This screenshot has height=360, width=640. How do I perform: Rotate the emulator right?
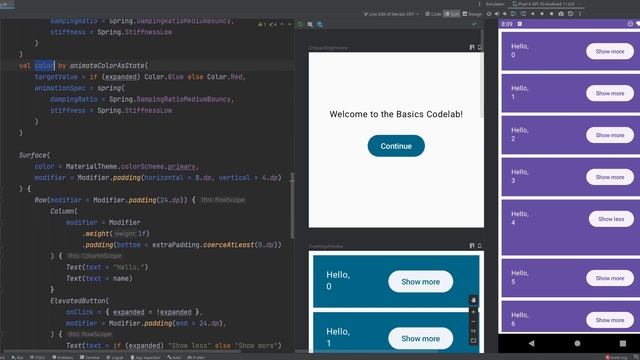coord(524,14)
